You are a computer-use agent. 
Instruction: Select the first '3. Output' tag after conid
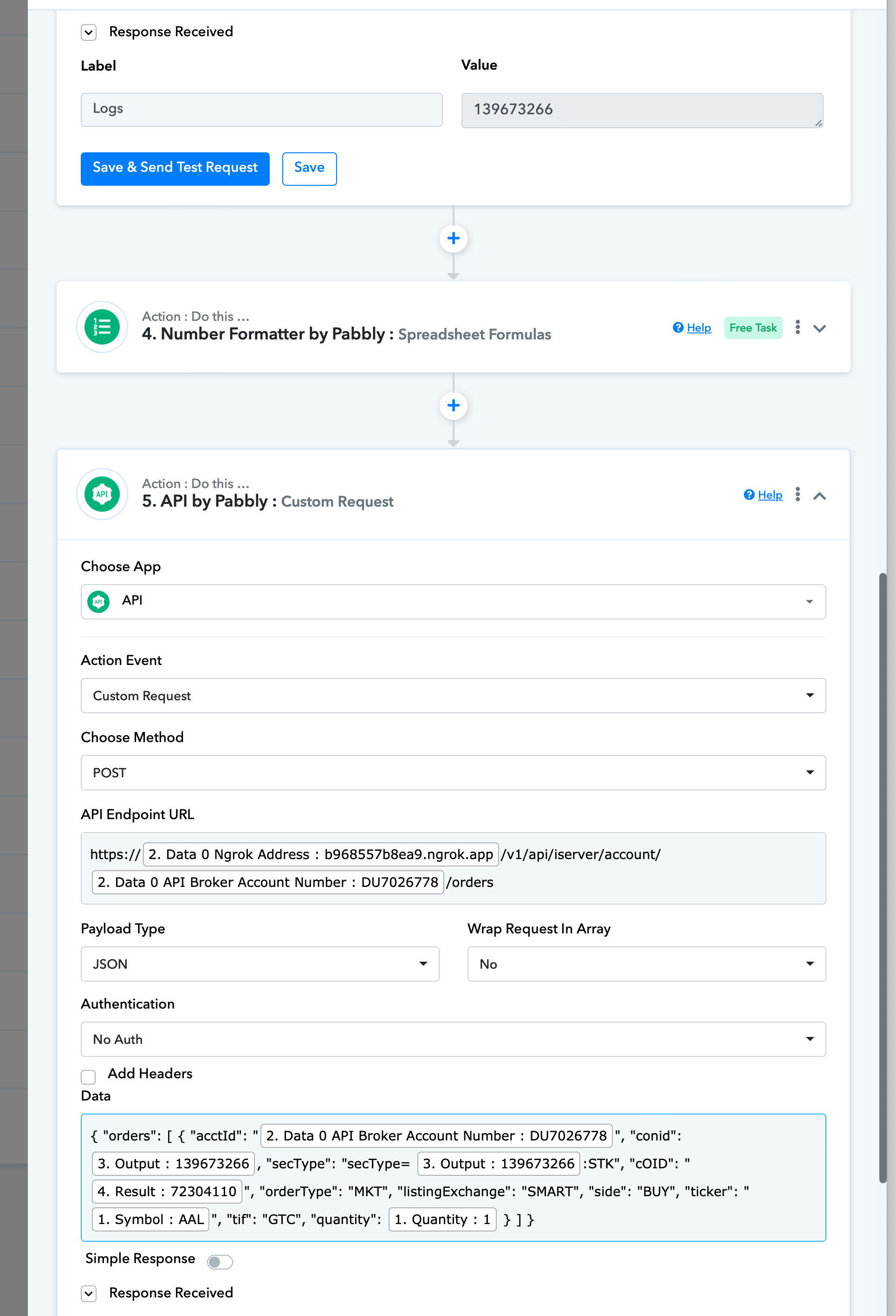click(x=173, y=1163)
